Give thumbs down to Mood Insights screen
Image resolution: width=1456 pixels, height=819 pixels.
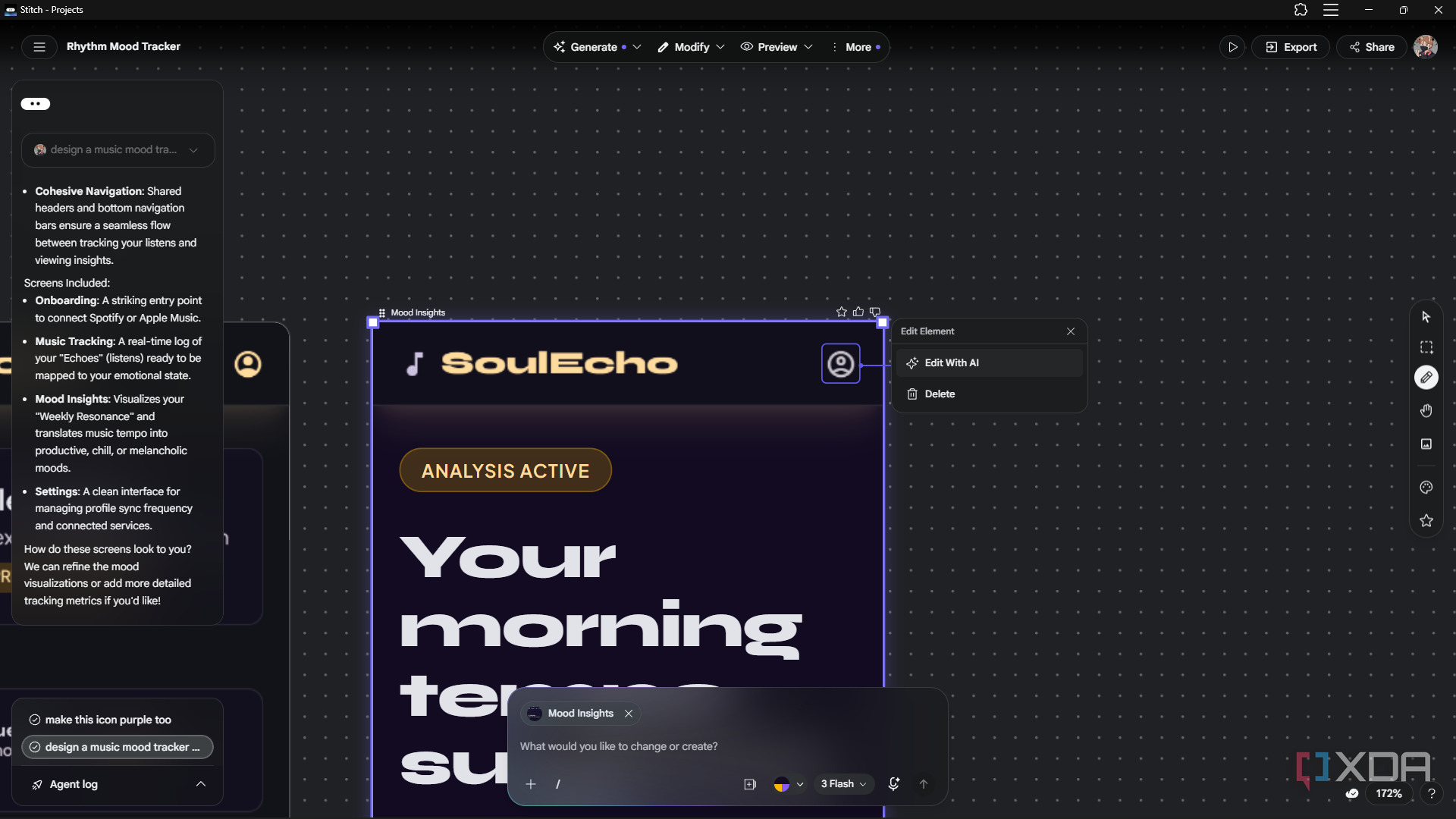click(x=875, y=312)
